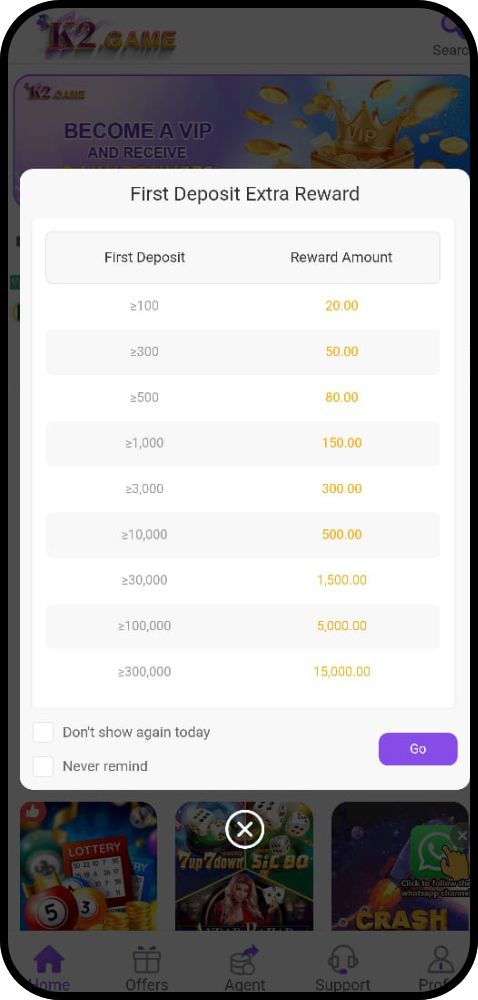Open the Profile person icon
Viewport: 478px width, 1000px height.
(441, 960)
